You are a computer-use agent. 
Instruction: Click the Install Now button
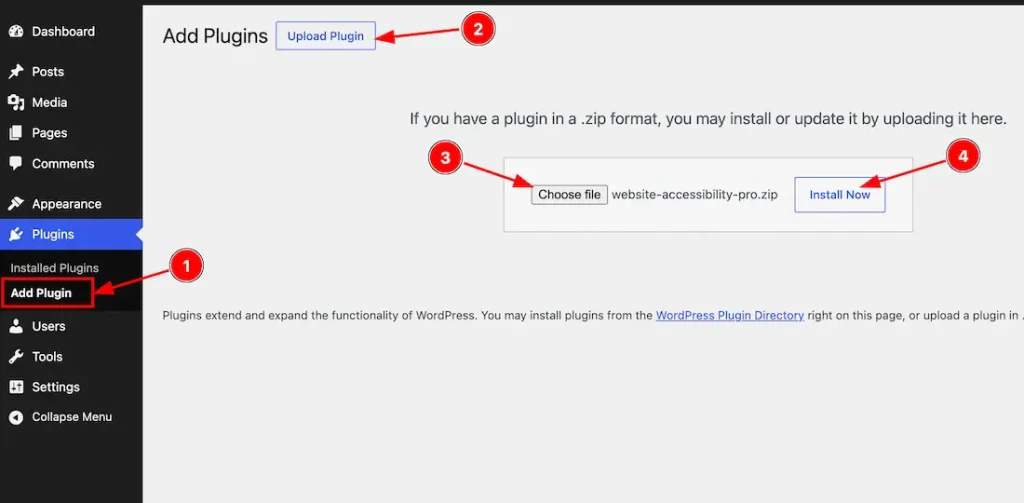840,195
